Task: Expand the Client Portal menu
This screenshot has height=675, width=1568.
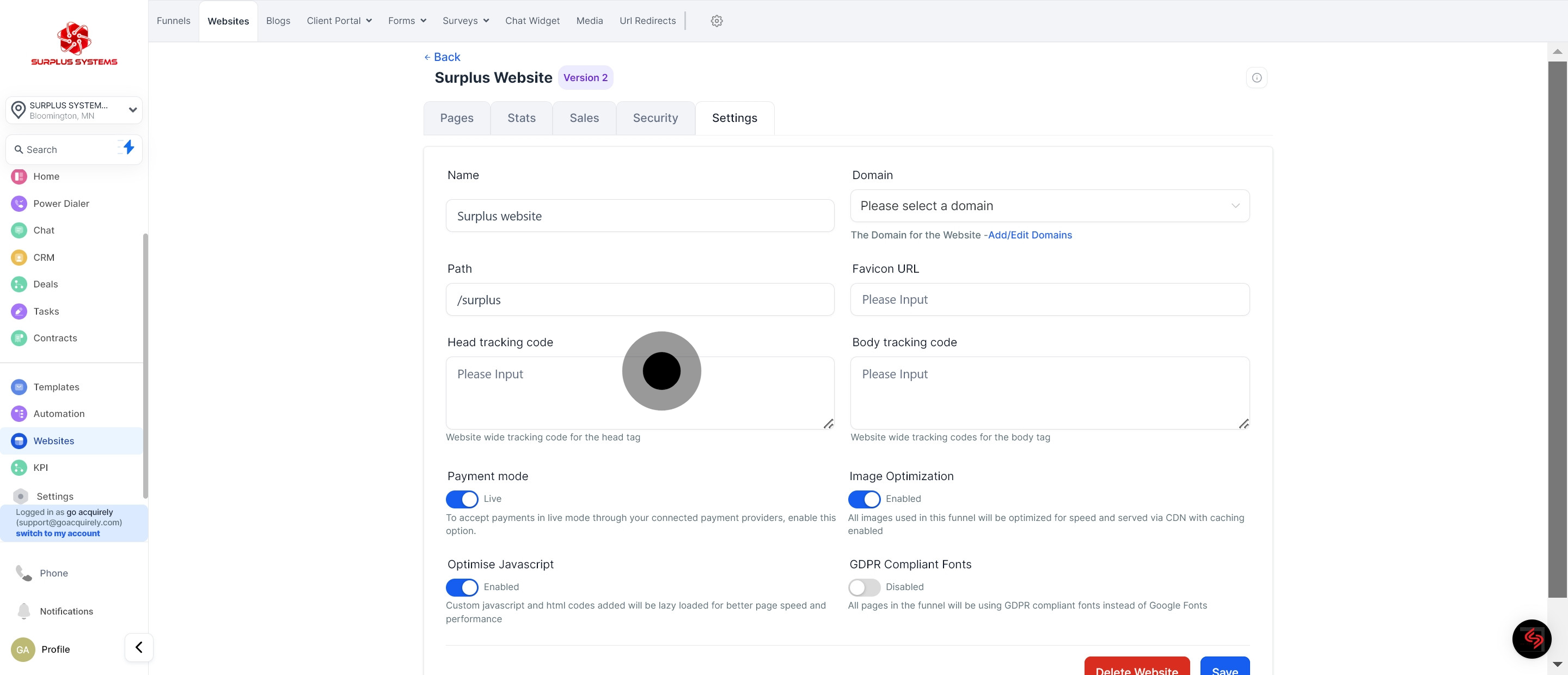Action: [x=339, y=21]
